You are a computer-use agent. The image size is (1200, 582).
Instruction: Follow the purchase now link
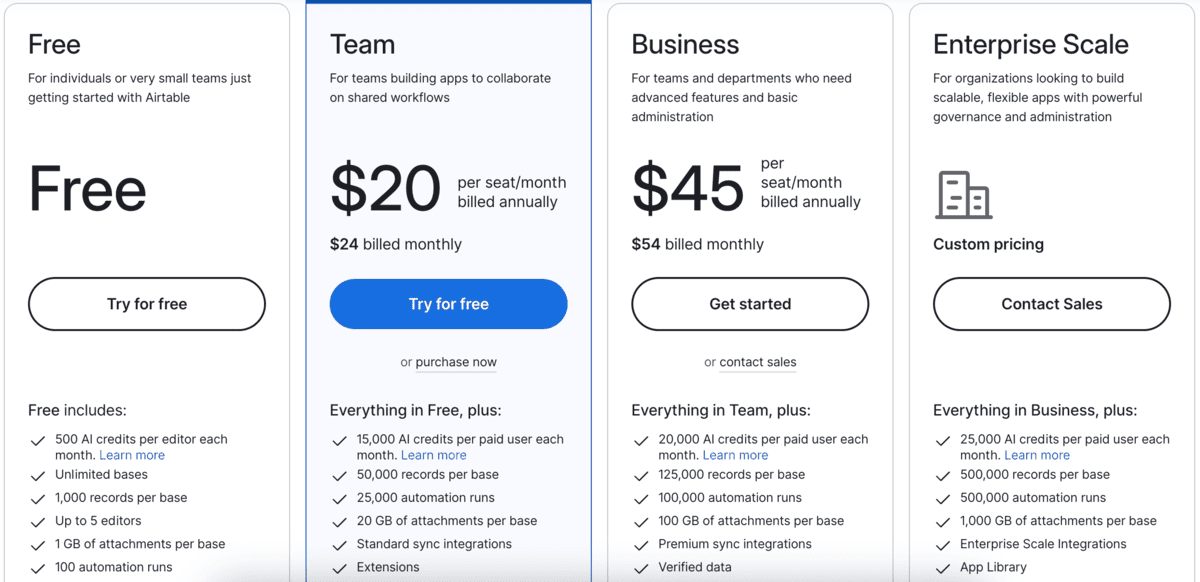pyautogui.click(x=456, y=362)
